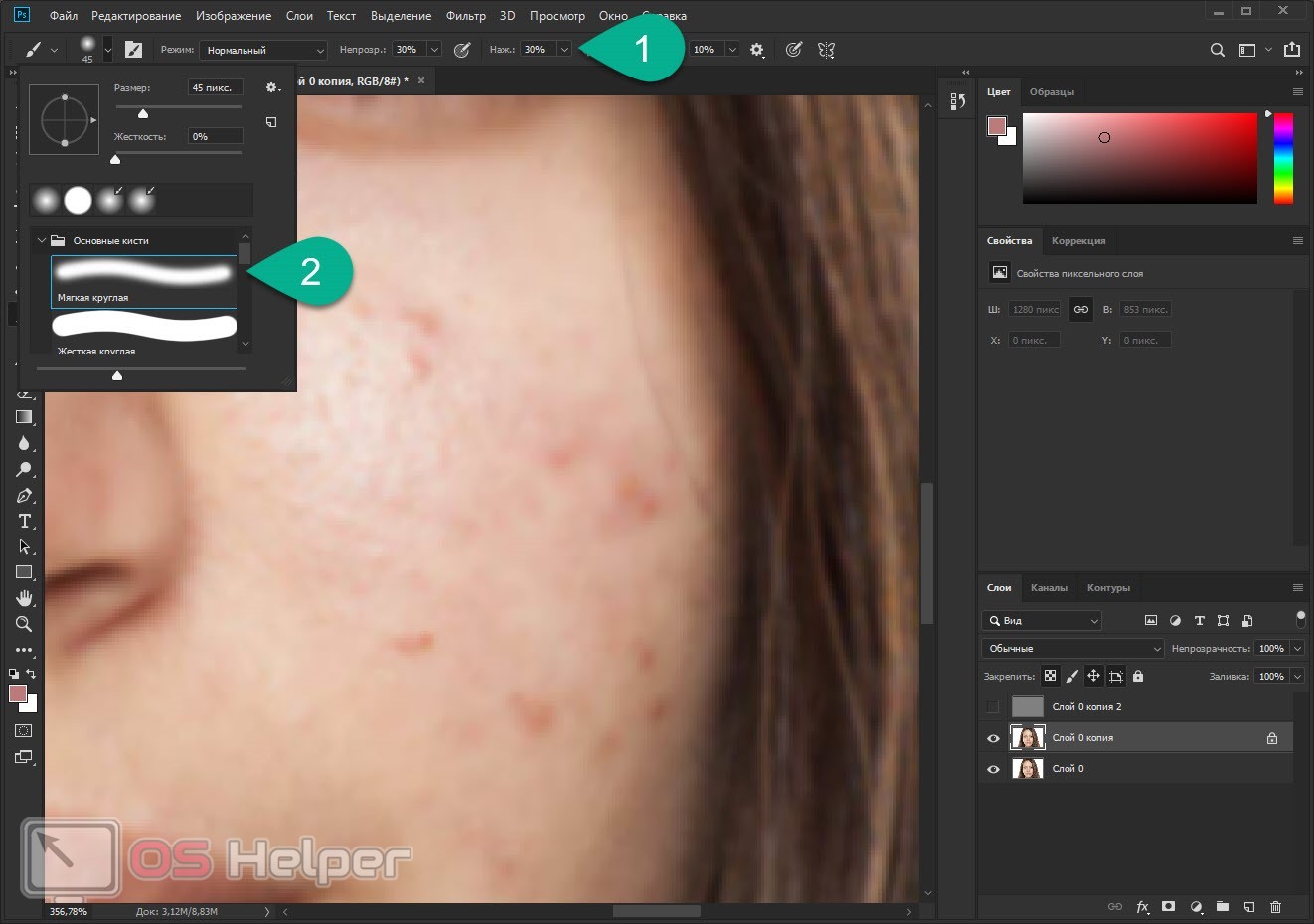Filter layers by smart objects
This screenshot has height=924, width=1314.
tap(1246, 620)
